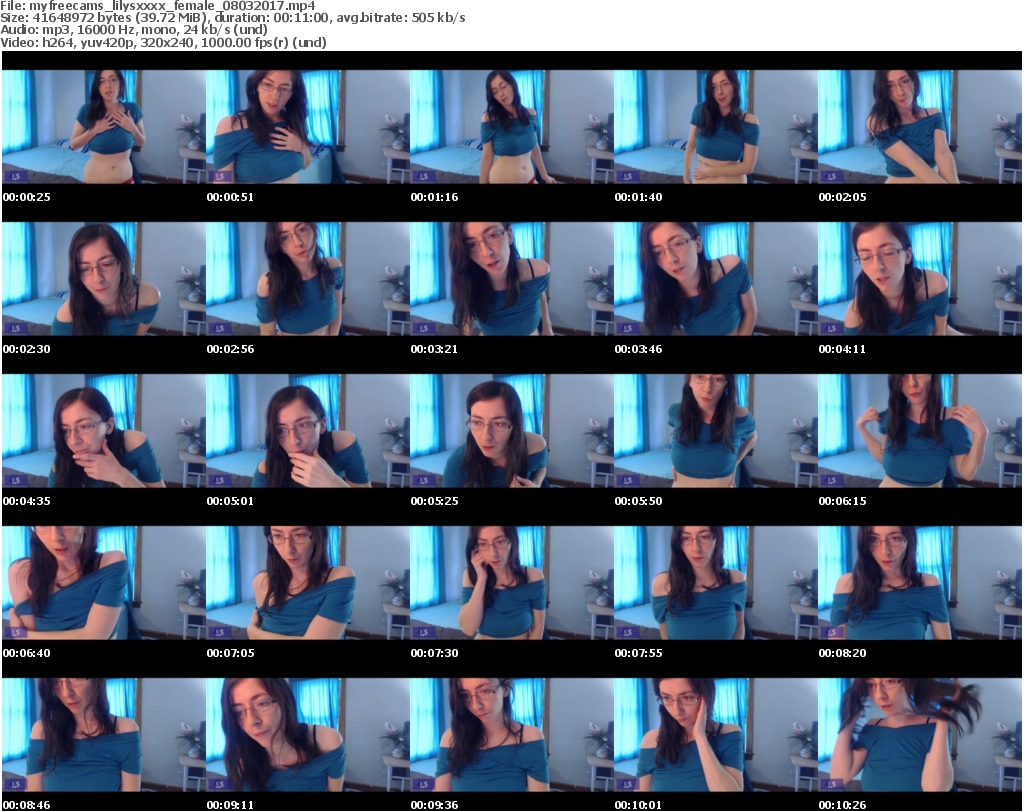Image resolution: width=1024 pixels, height=811 pixels.
Task: Click the '00:07:55' timestamp label
Action: point(638,653)
